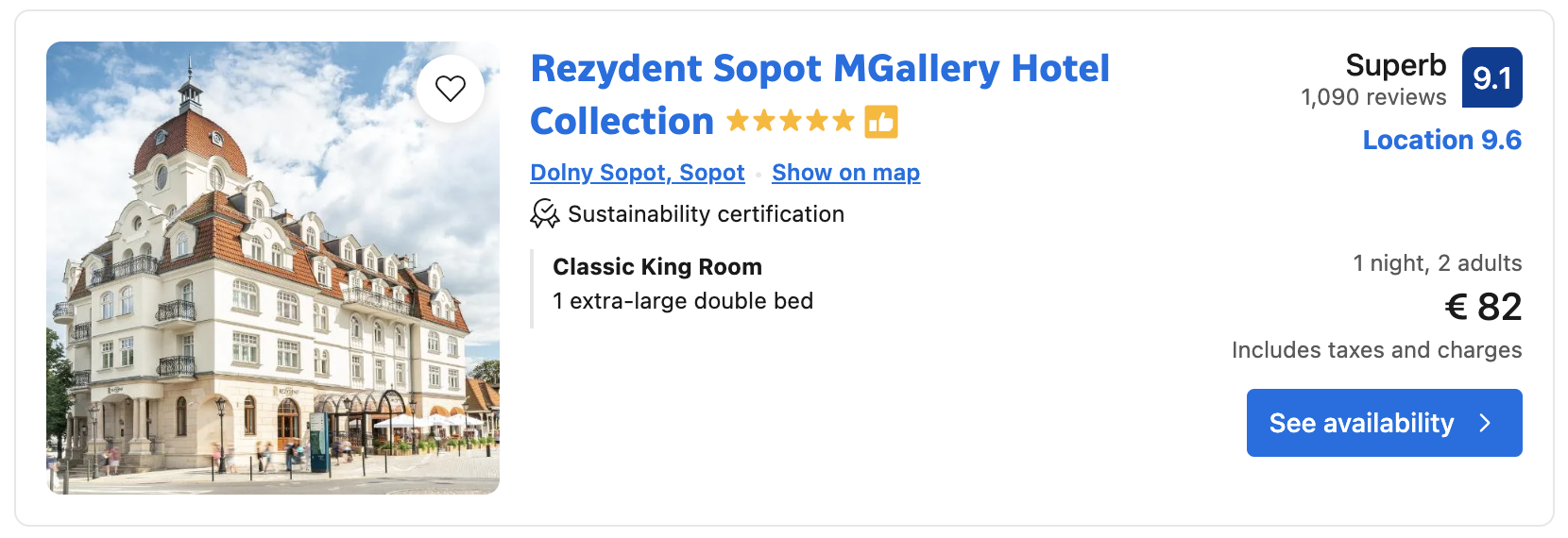Click the € 82 price

click(x=1483, y=307)
